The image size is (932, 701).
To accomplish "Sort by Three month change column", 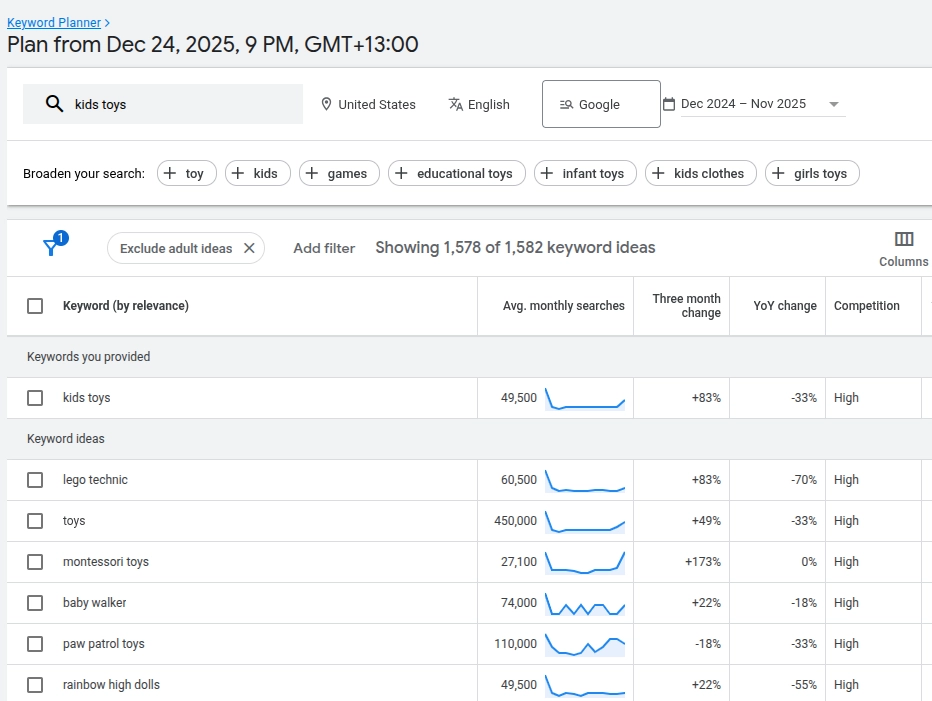I will point(687,306).
